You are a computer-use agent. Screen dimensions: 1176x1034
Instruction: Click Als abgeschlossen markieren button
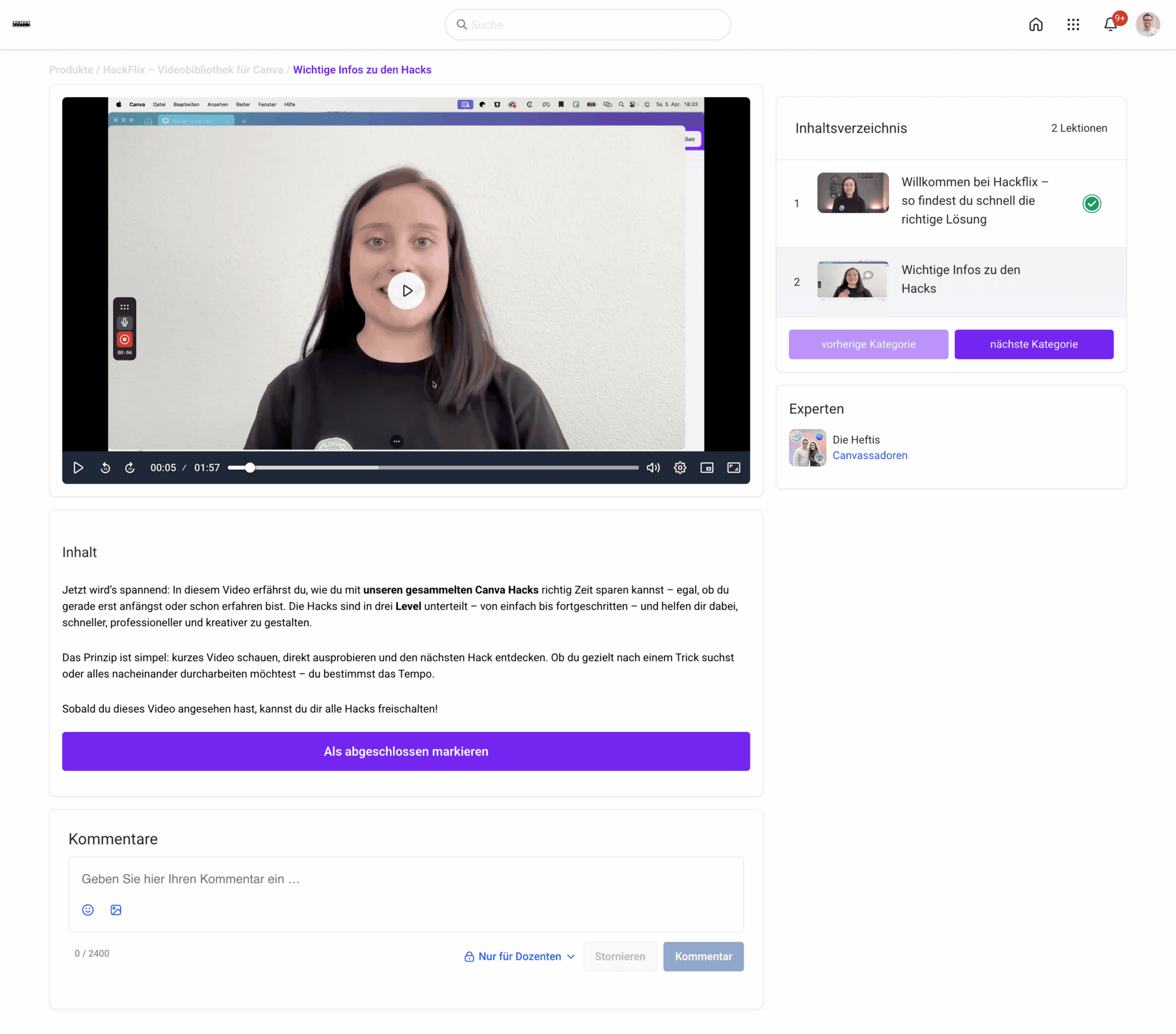(x=405, y=751)
